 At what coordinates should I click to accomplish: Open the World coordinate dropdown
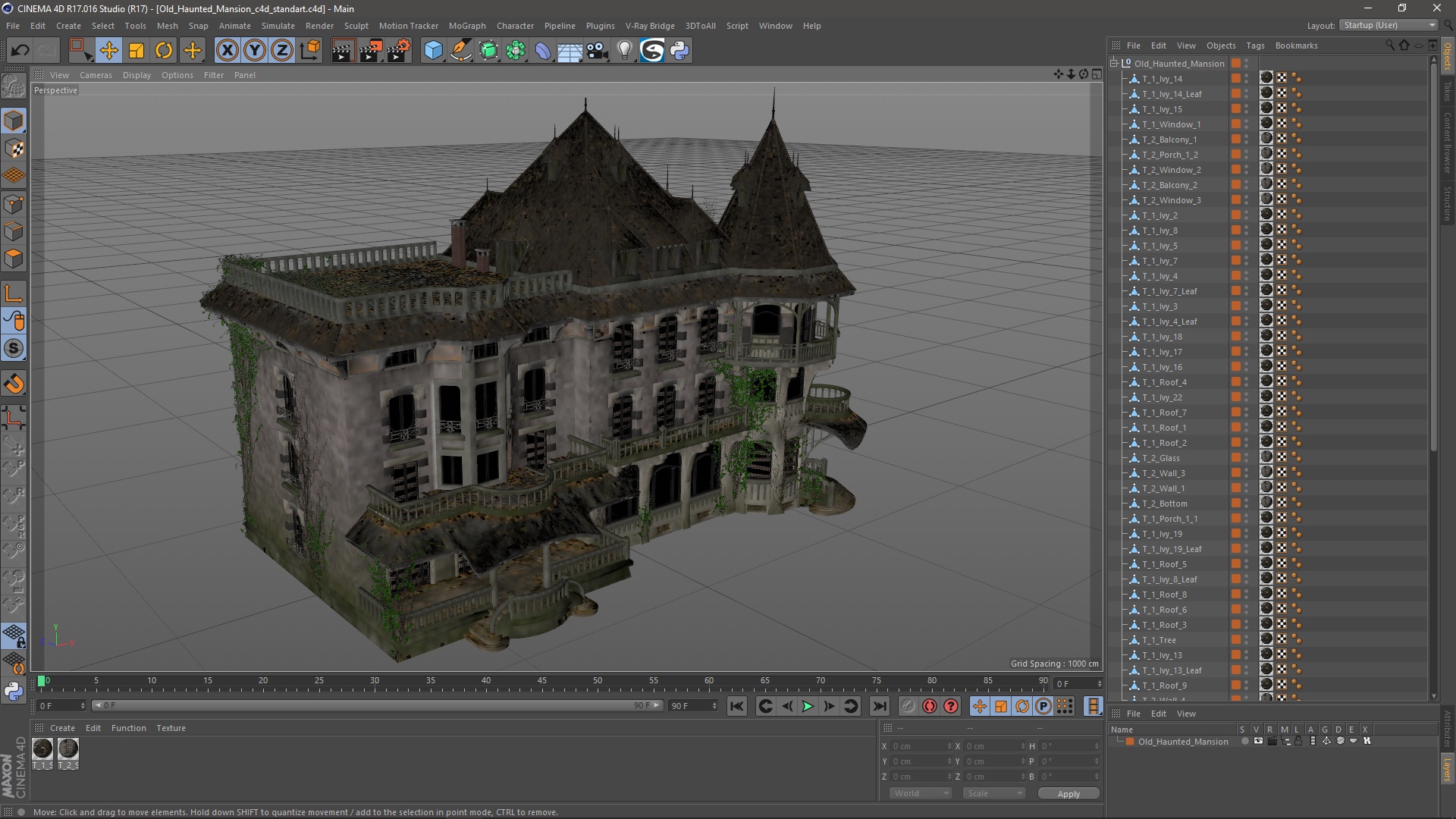(x=921, y=793)
